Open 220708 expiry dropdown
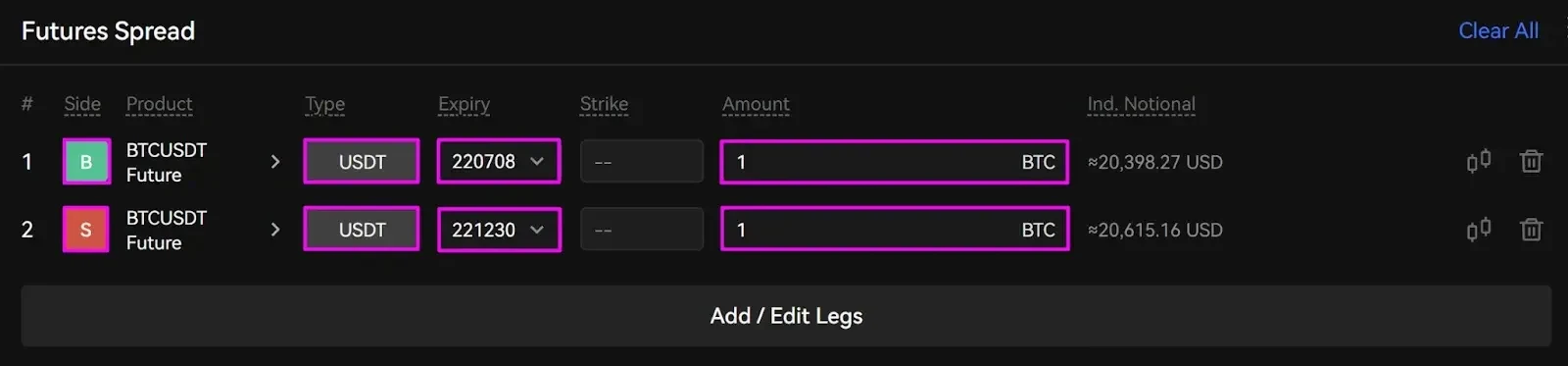Screen dimensions: 1568x366 tap(499, 162)
